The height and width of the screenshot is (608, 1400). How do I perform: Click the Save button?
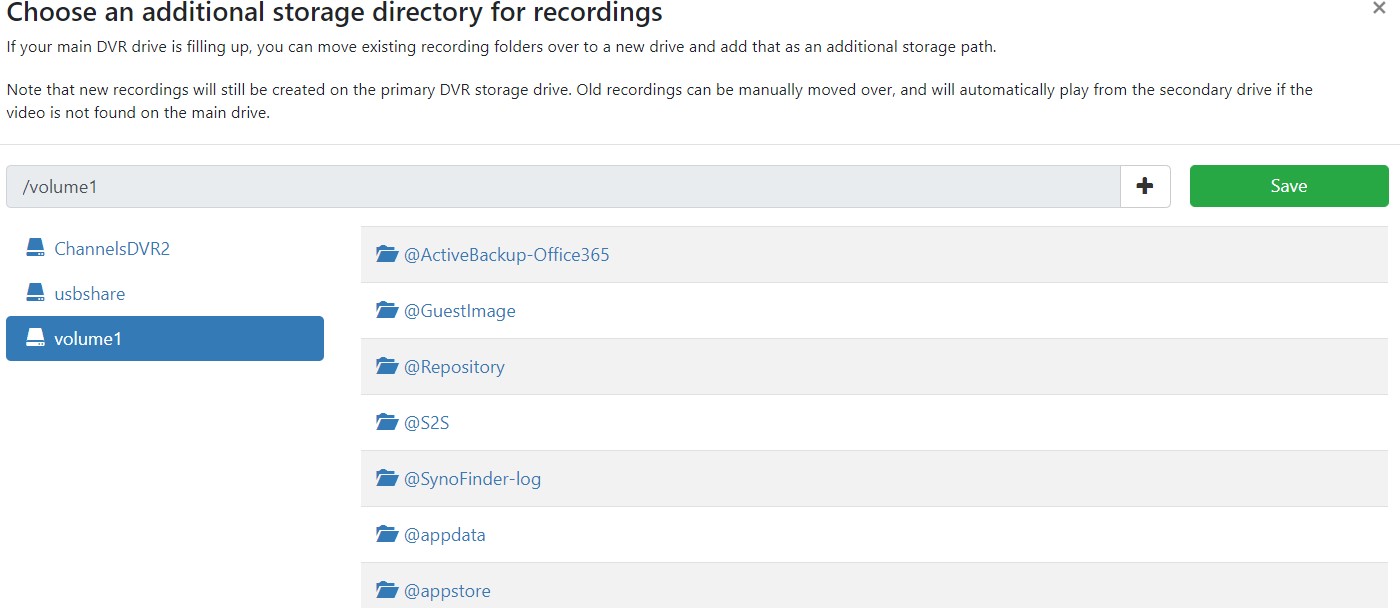[1288, 186]
